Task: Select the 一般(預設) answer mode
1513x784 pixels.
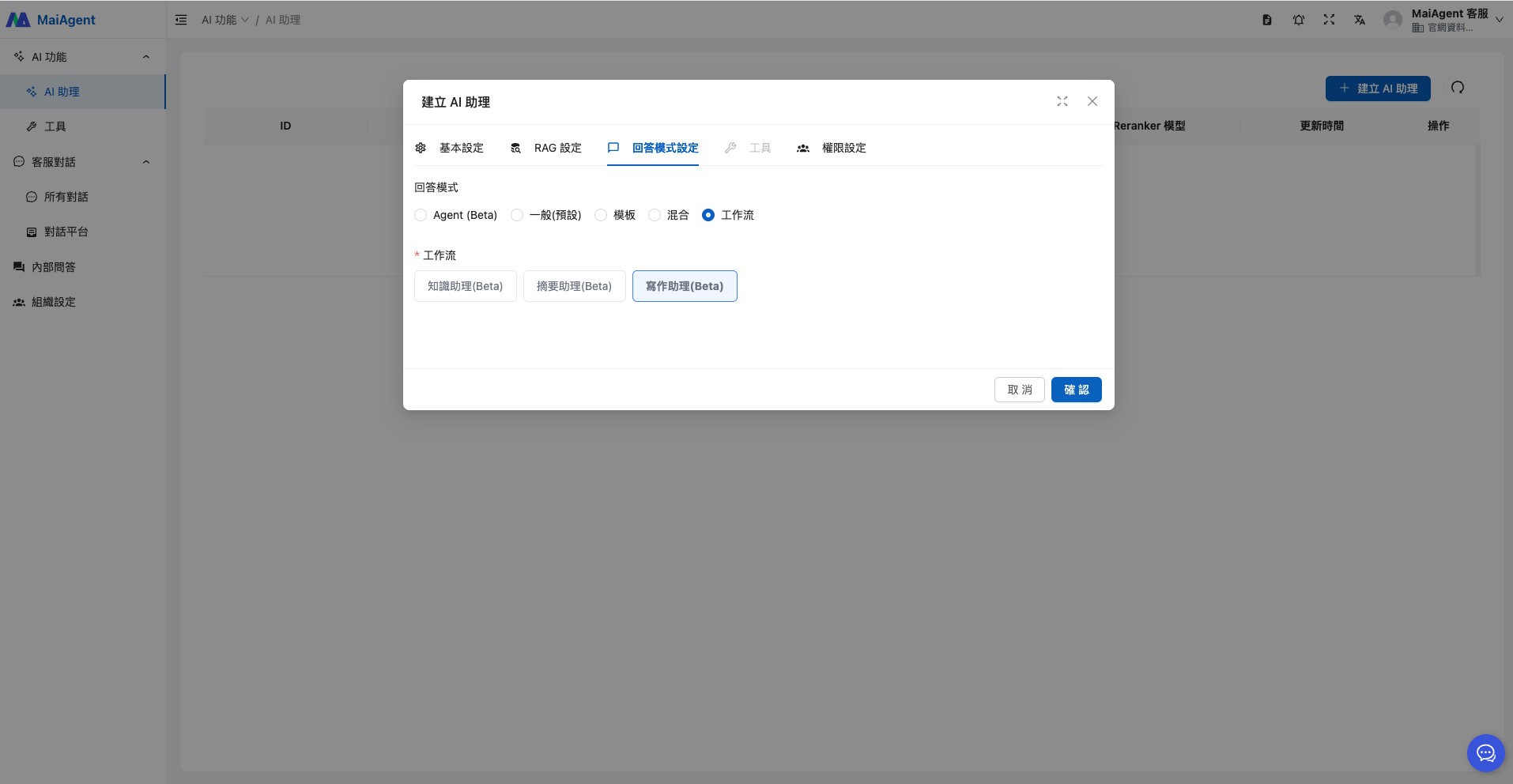Action: coord(517,215)
